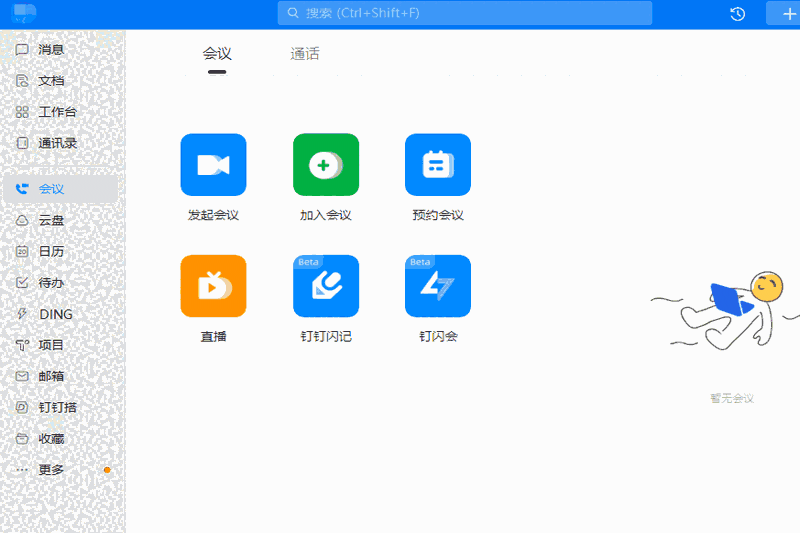Viewport: 800px width, 533px height.
Task: Click the 发起会议 label text
Action: (x=213, y=215)
